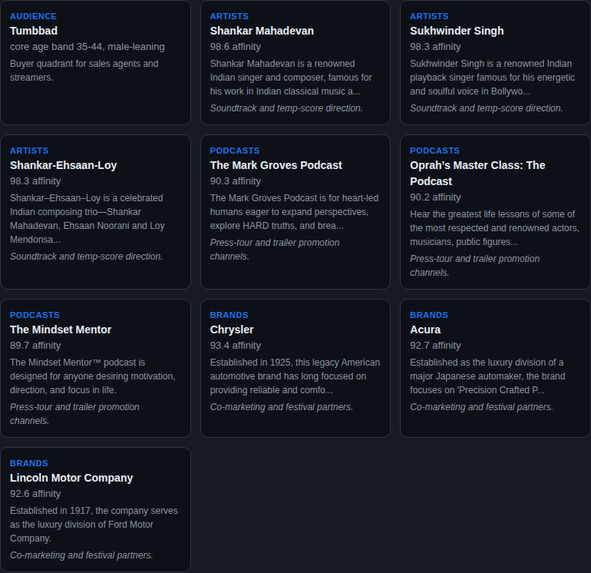
Task: Click BRANDS label above Acura
Action: (429, 315)
